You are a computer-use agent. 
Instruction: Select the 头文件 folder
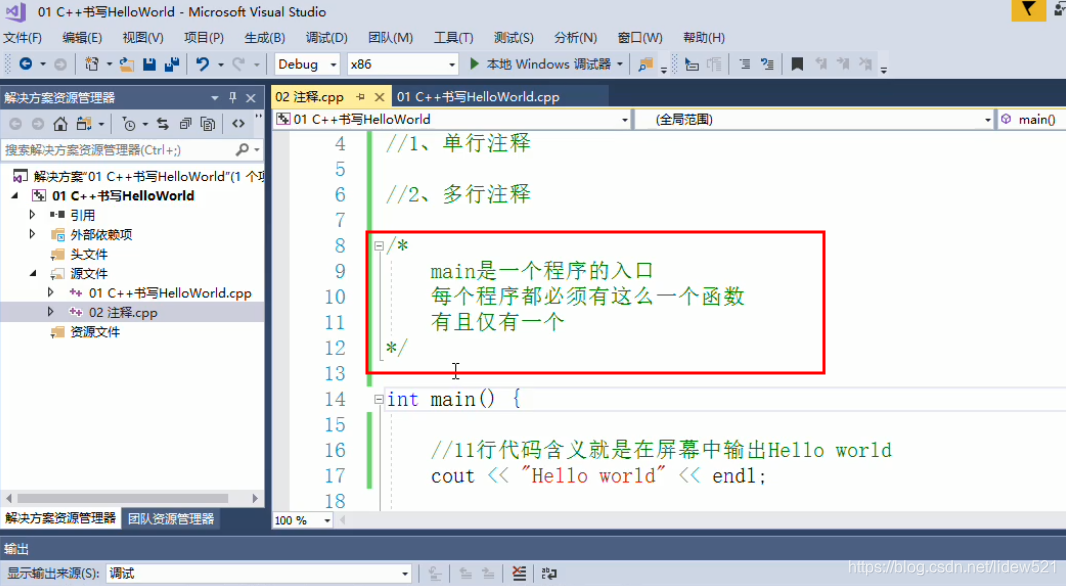(88, 254)
